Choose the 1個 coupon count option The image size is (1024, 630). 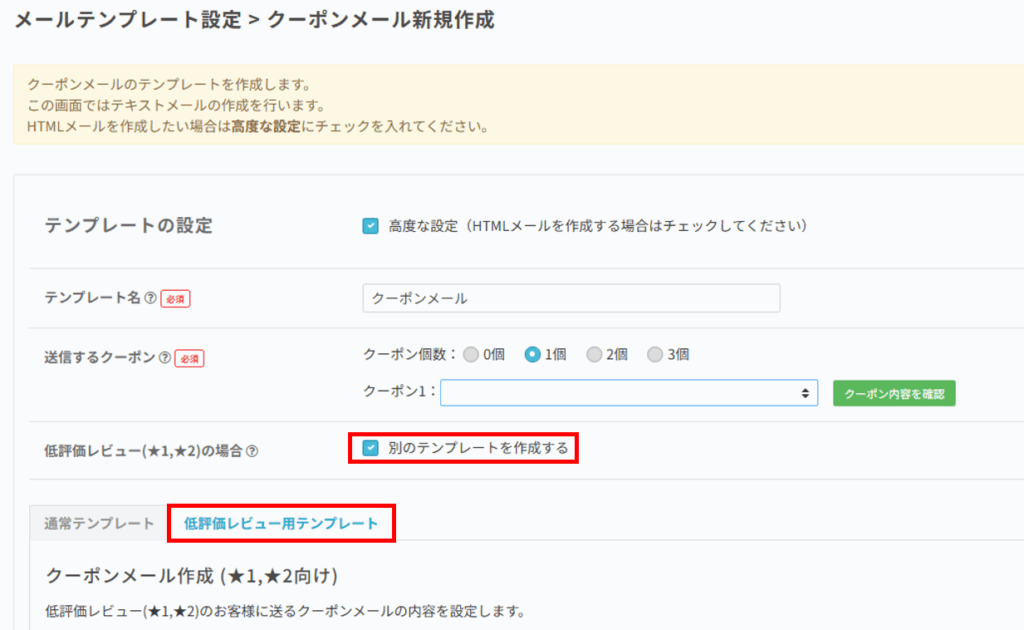click(x=533, y=354)
